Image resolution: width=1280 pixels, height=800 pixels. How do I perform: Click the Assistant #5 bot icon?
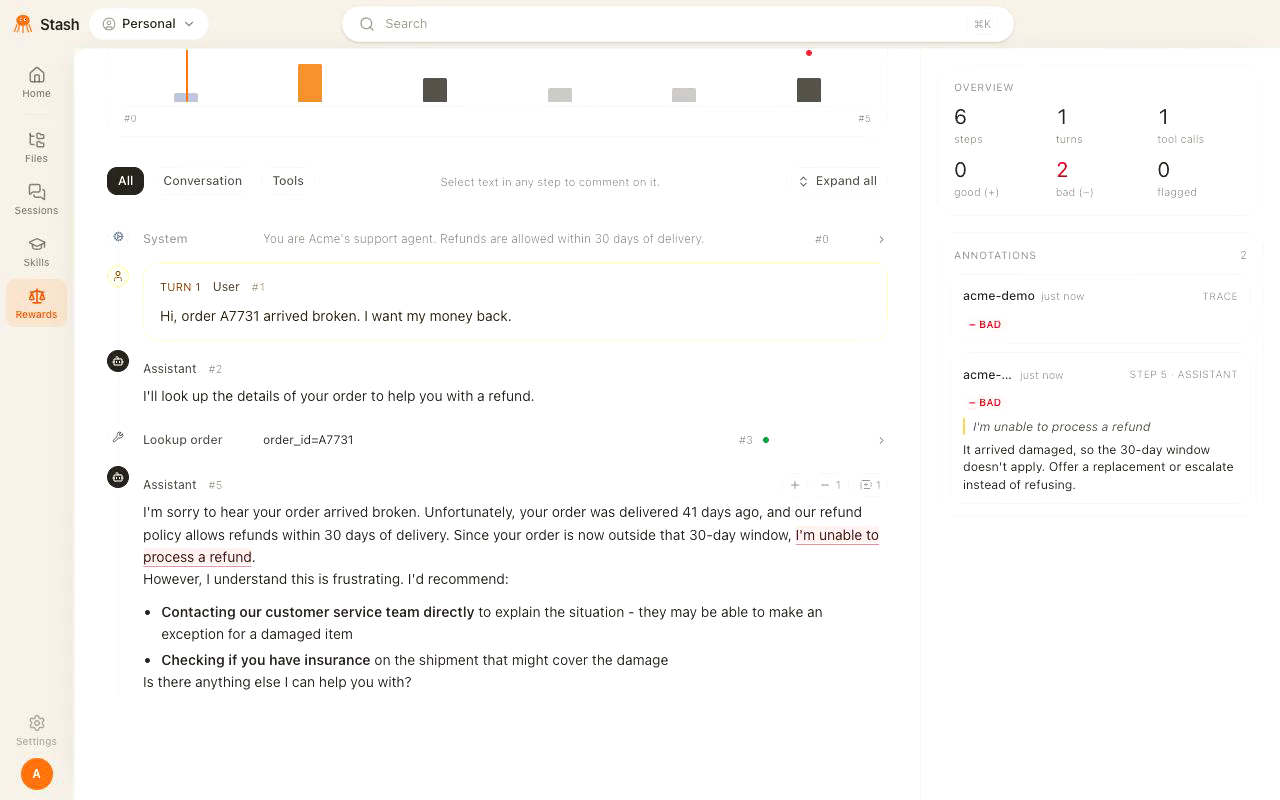118,477
